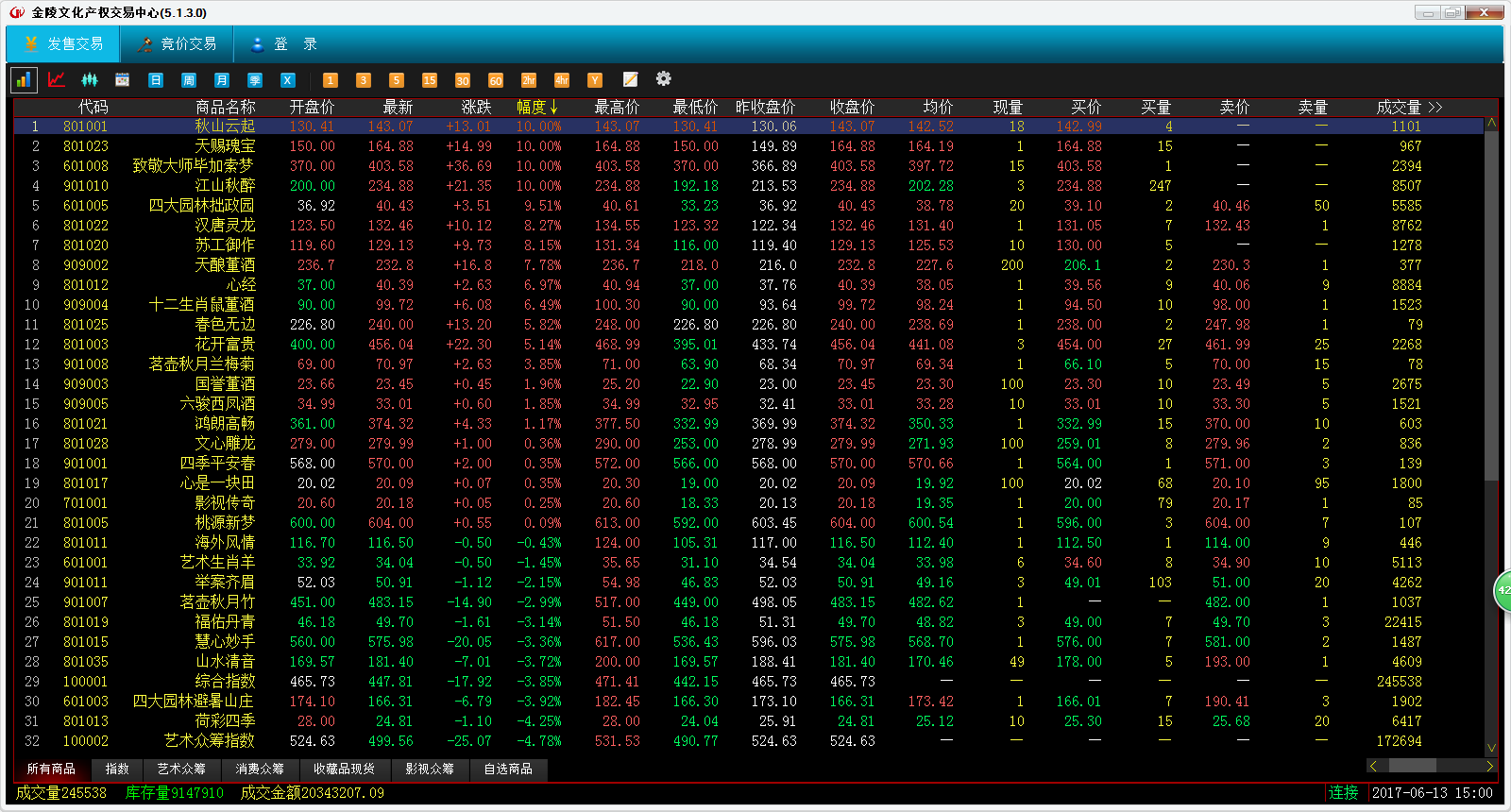Click horizontal scrollbar left arrow
Image resolution: width=1511 pixels, height=812 pixels.
(x=1373, y=766)
